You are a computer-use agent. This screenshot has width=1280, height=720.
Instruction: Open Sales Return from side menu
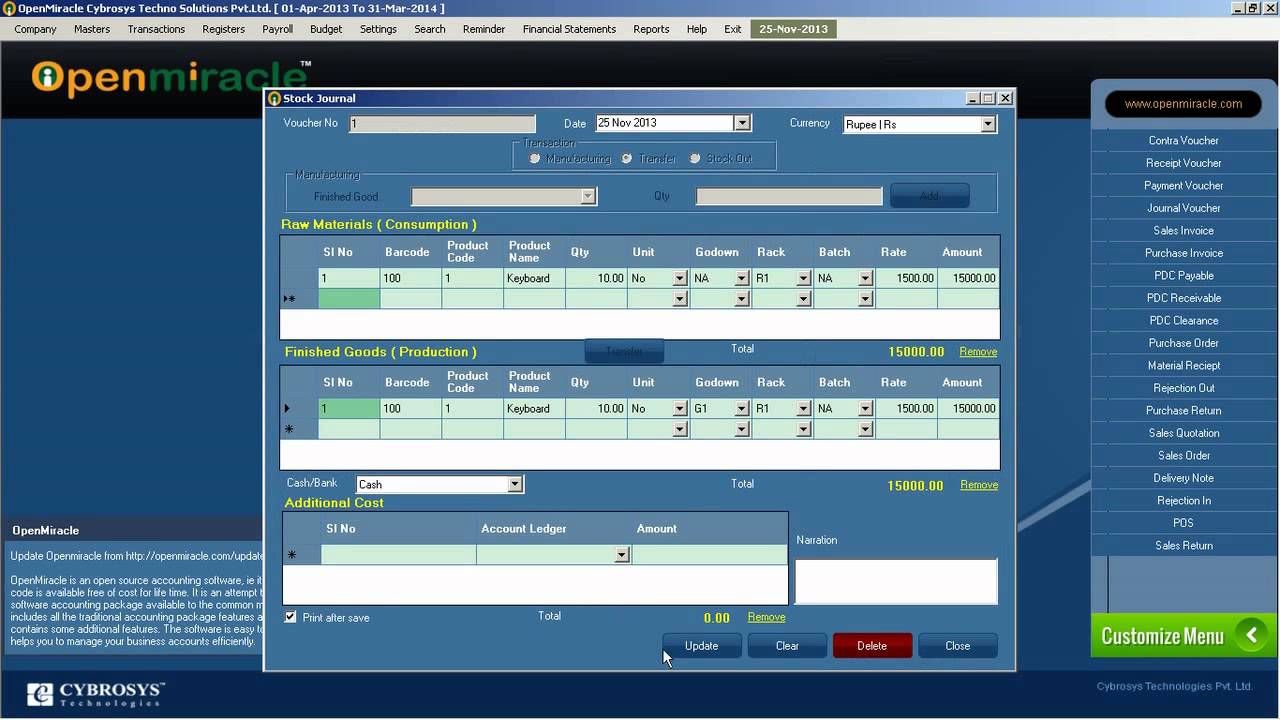(1183, 546)
